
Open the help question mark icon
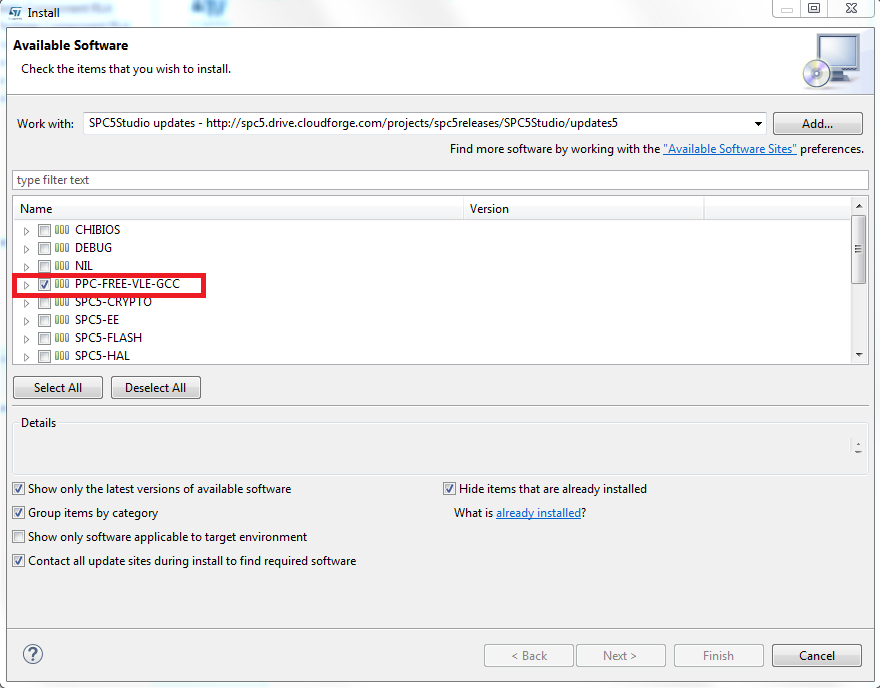(33, 654)
